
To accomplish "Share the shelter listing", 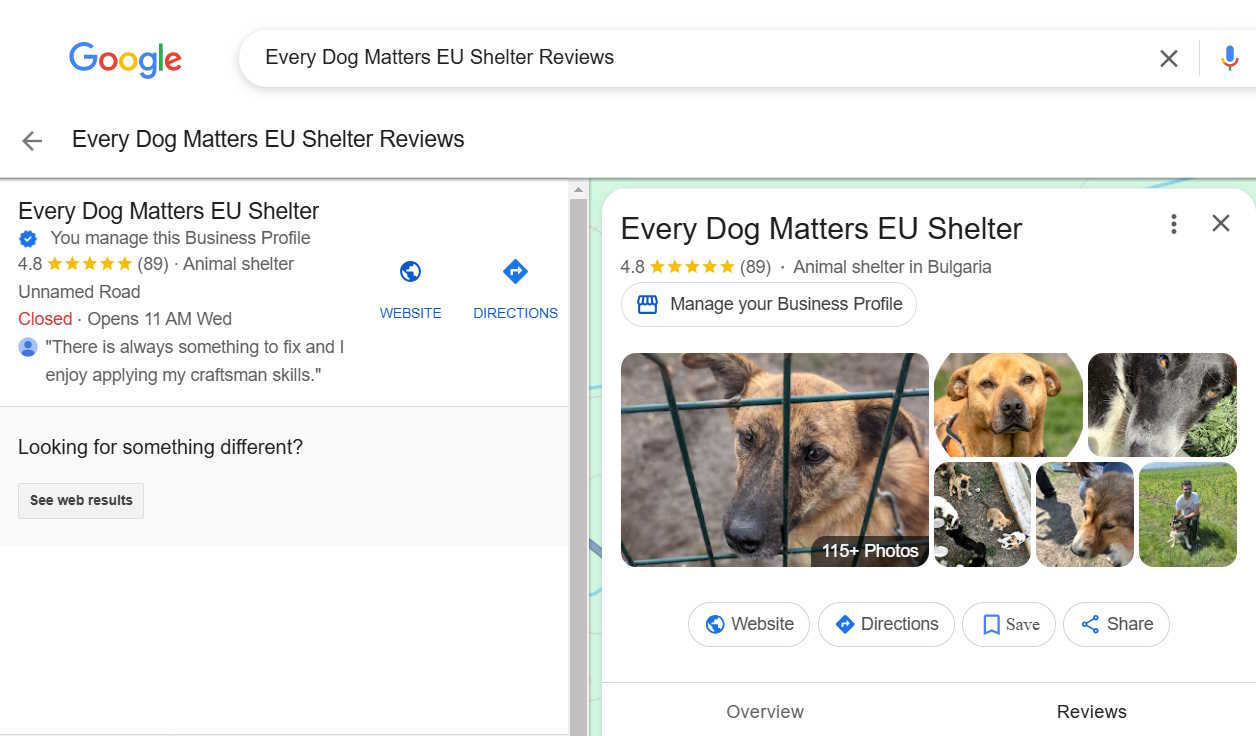I will (1116, 624).
